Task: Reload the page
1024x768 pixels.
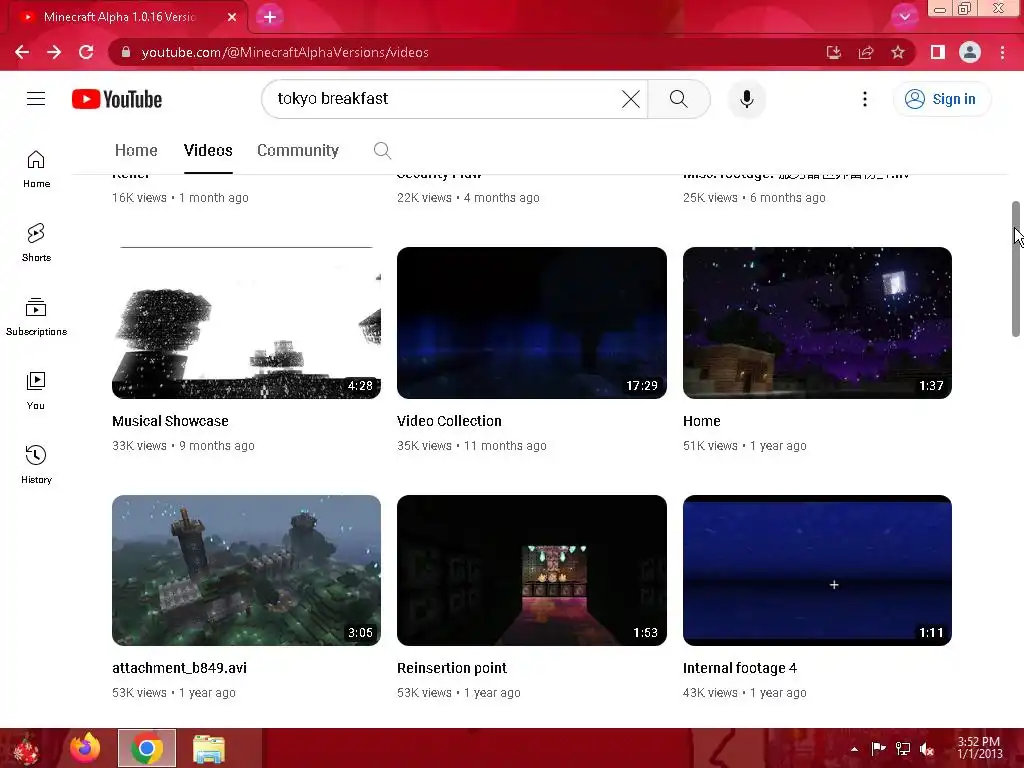Action: [x=86, y=52]
